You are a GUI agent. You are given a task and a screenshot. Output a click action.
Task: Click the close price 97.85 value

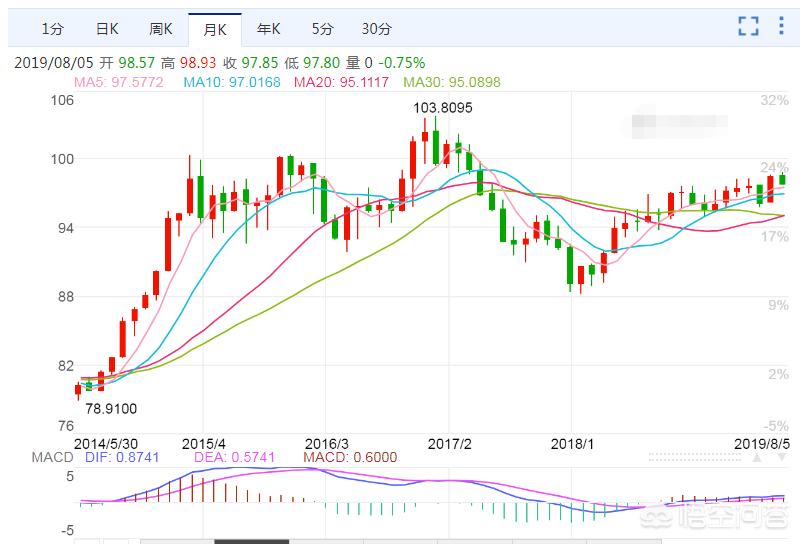click(x=260, y=63)
